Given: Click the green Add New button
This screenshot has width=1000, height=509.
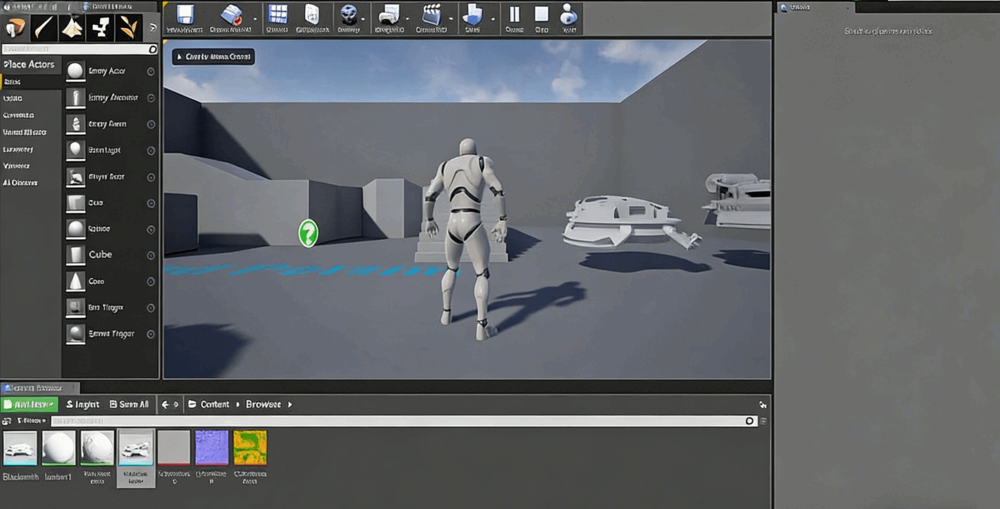Looking at the screenshot, I should [x=30, y=405].
